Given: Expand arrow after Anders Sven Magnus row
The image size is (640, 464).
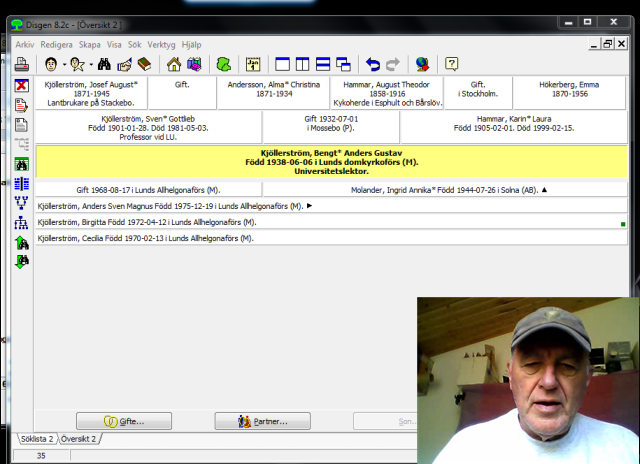Looking at the screenshot, I should click(x=309, y=206).
